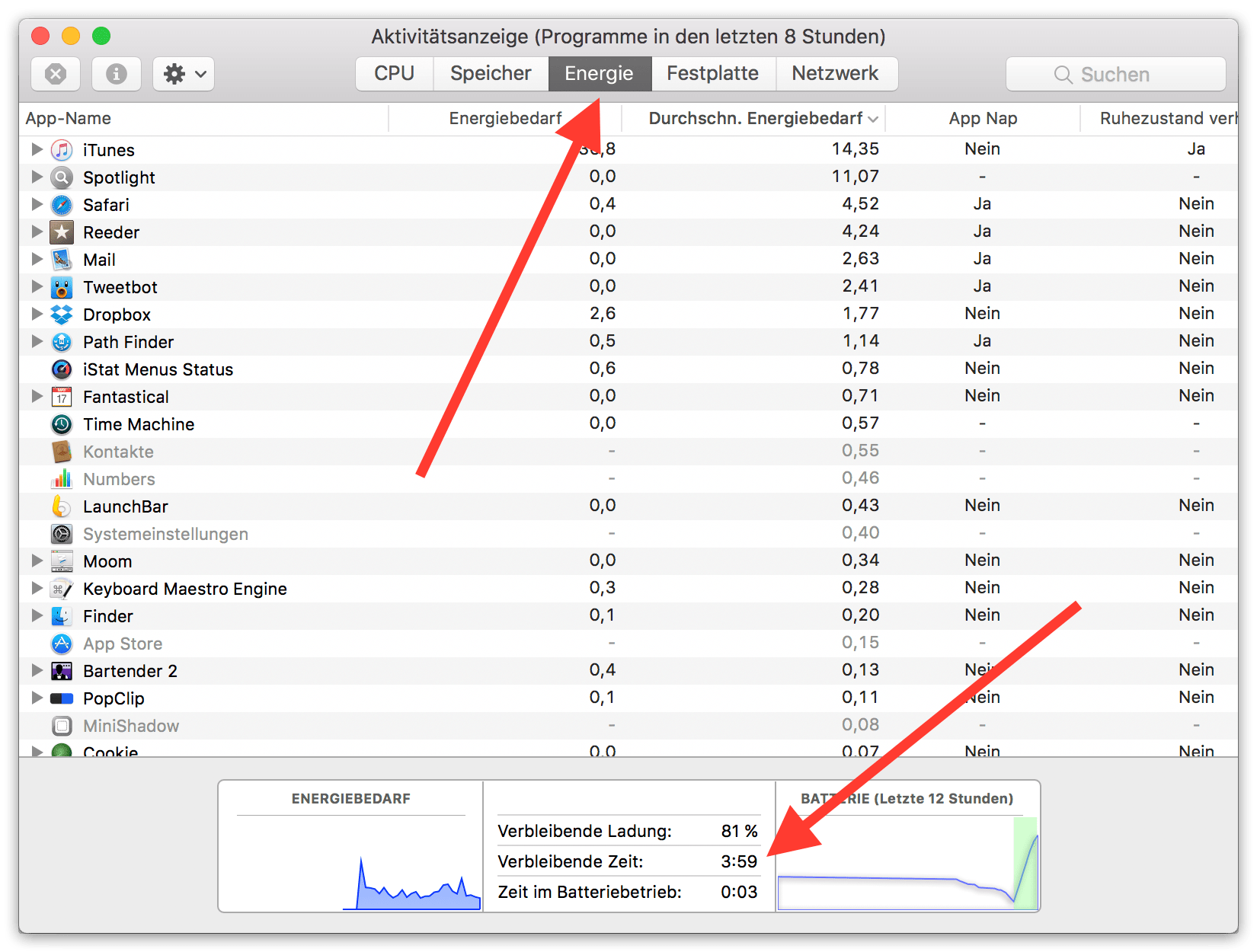The width and height of the screenshot is (1257, 952).
Task: Quit selected process with the X button
Action: coord(56,74)
